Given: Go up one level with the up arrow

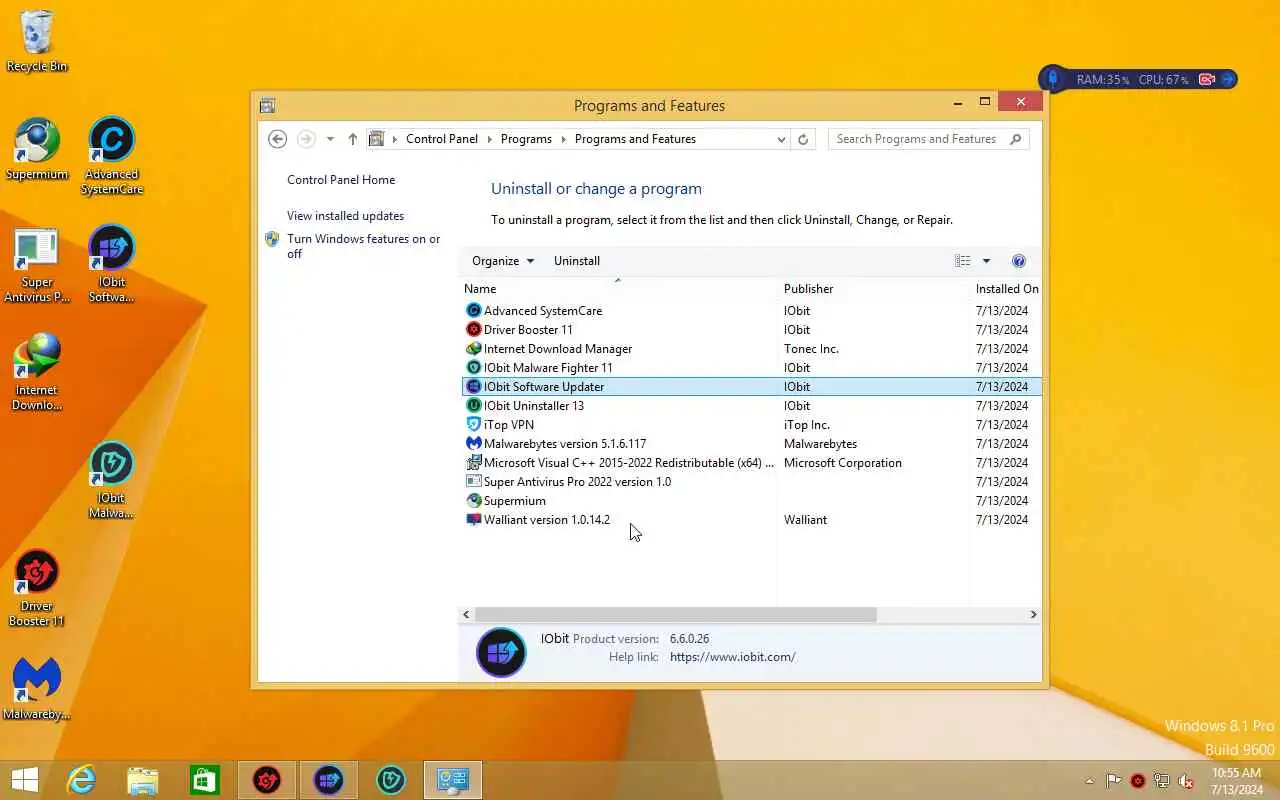Looking at the screenshot, I should pos(352,139).
